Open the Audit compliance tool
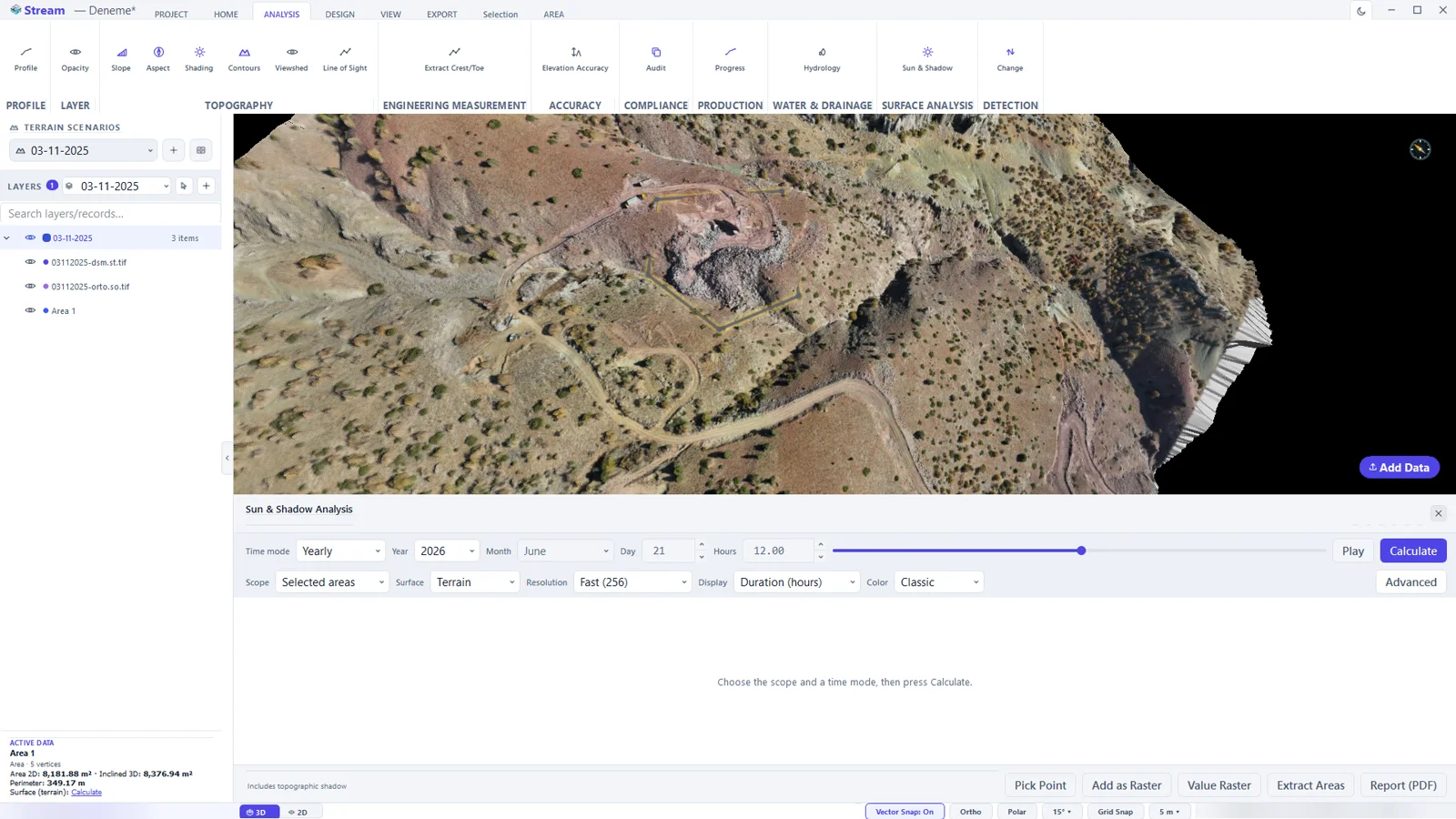This screenshot has width=1456, height=819. [x=656, y=59]
